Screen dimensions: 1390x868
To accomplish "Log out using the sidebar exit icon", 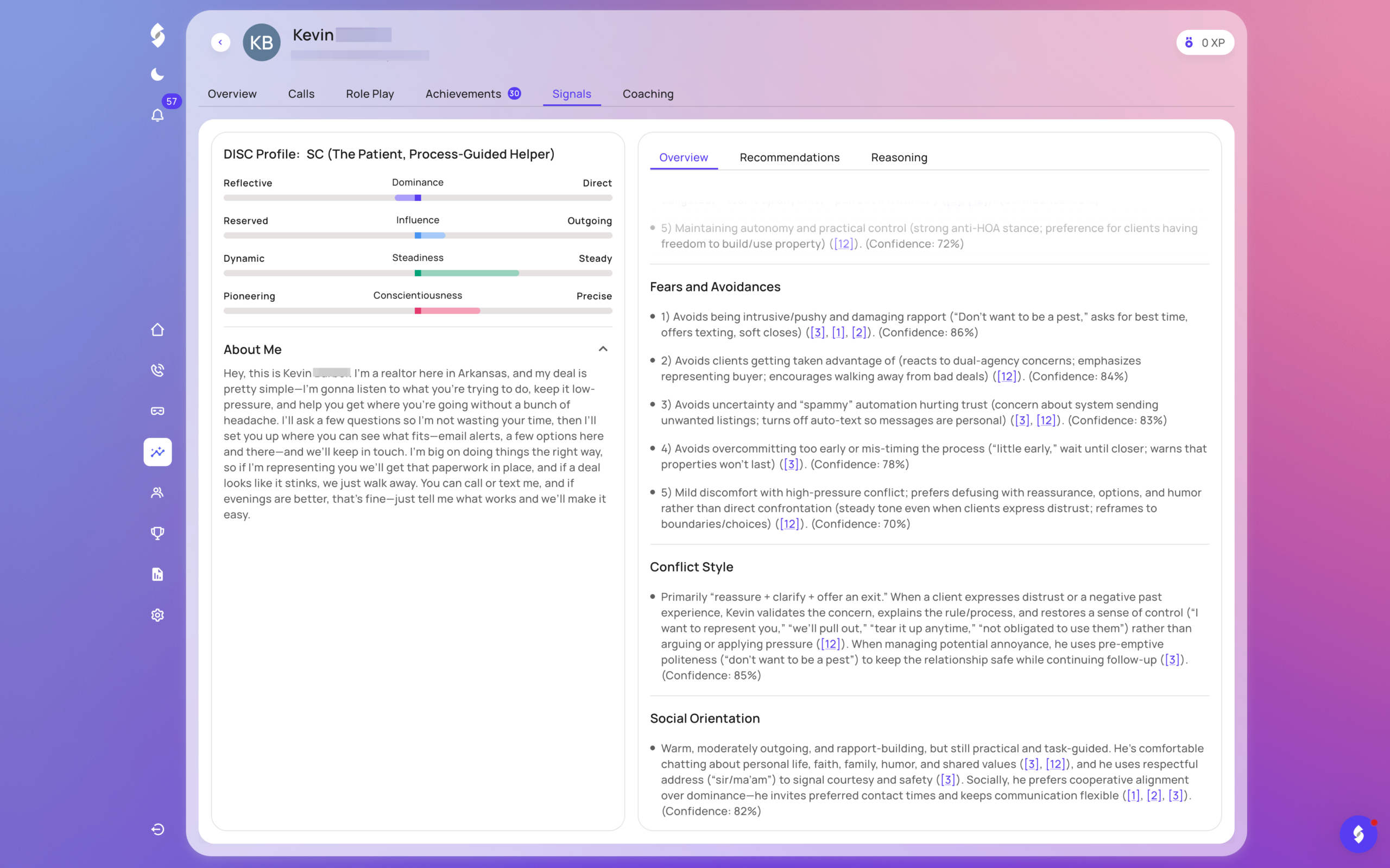I will pyautogui.click(x=157, y=829).
